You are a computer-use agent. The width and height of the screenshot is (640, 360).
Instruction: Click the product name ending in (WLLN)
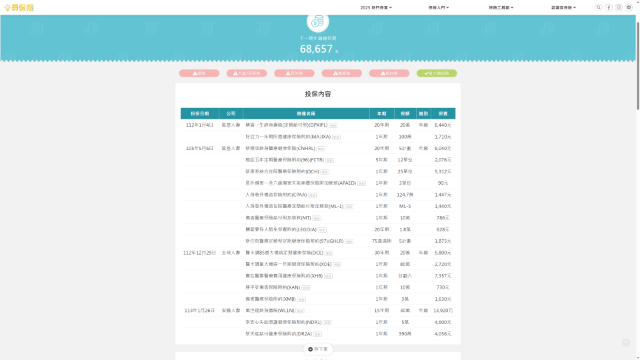click(x=270, y=311)
